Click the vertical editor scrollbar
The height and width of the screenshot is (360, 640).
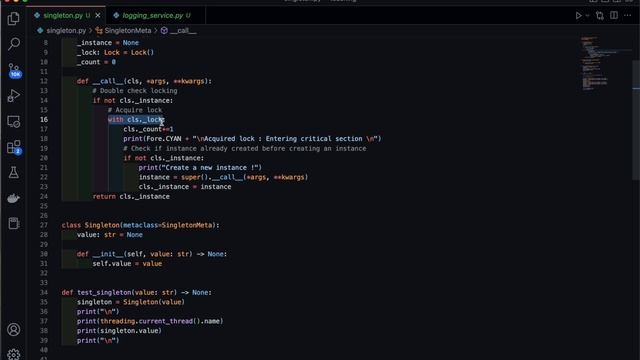pyautogui.click(x=636, y=120)
